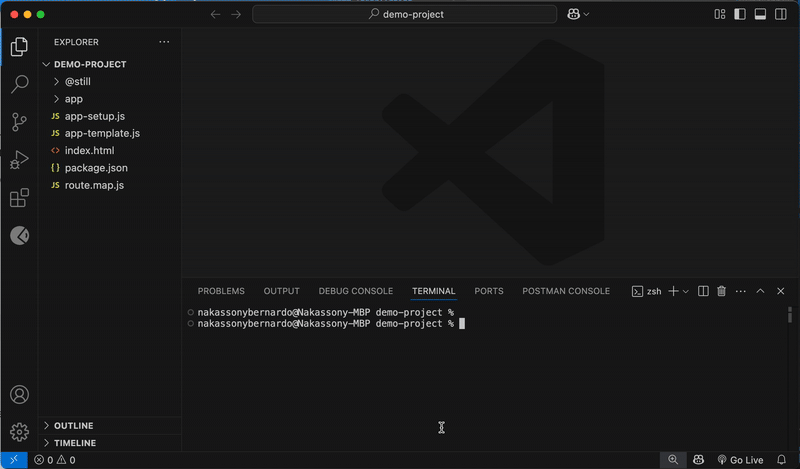Open Run and Debug view

point(19,160)
